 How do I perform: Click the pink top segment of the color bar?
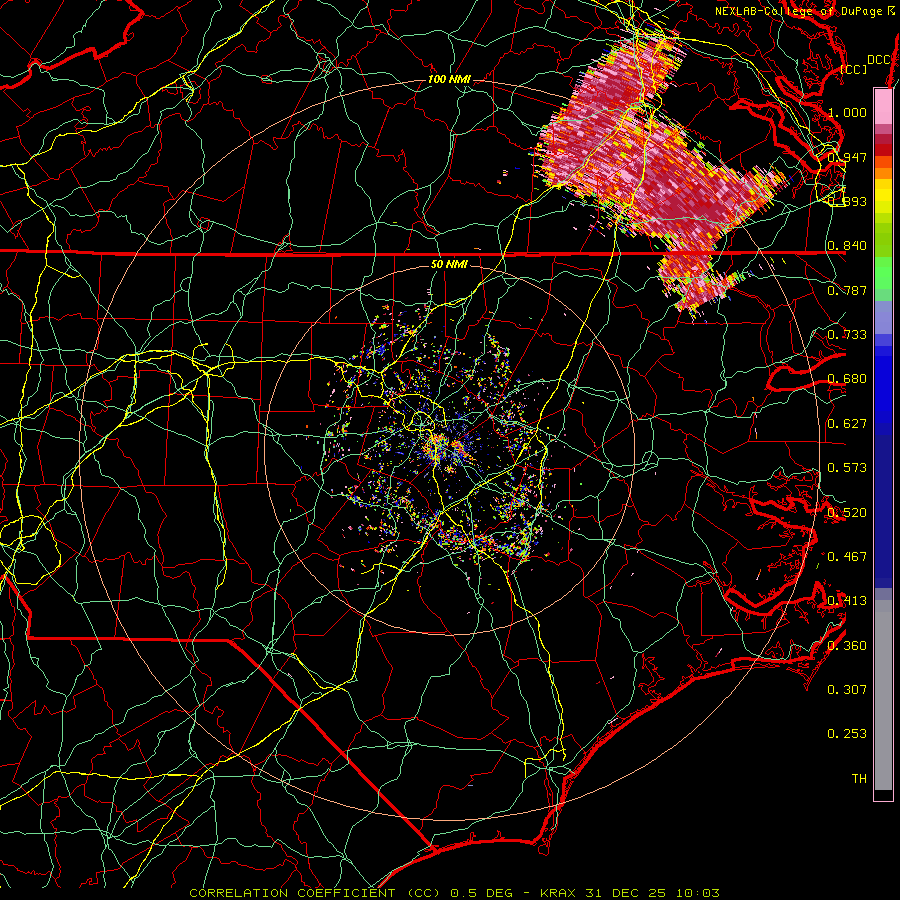click(x=883, y=106)
